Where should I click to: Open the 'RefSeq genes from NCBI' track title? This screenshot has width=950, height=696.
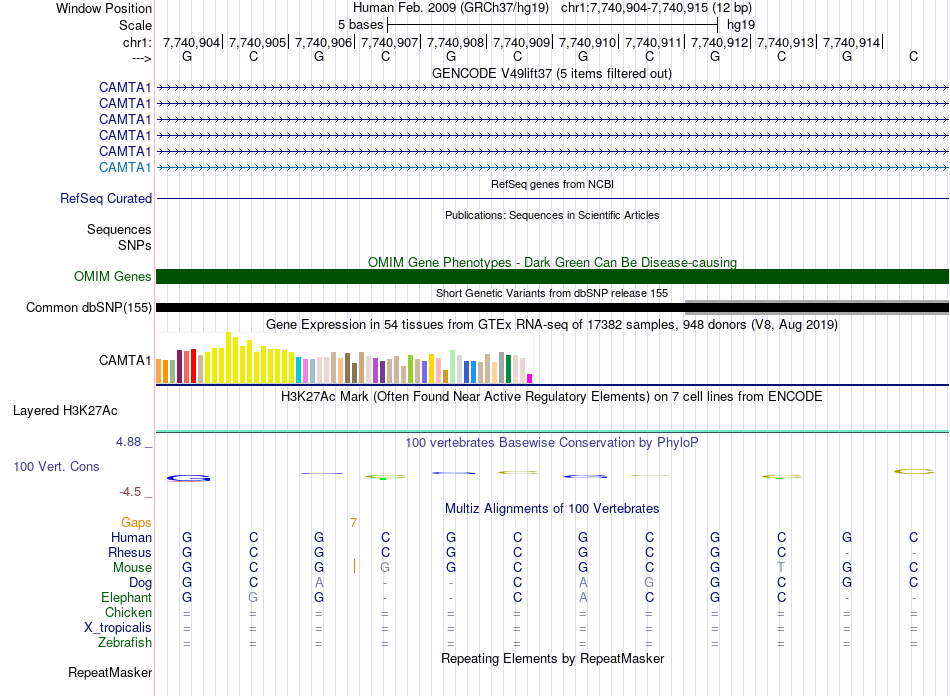click(552, 184)
